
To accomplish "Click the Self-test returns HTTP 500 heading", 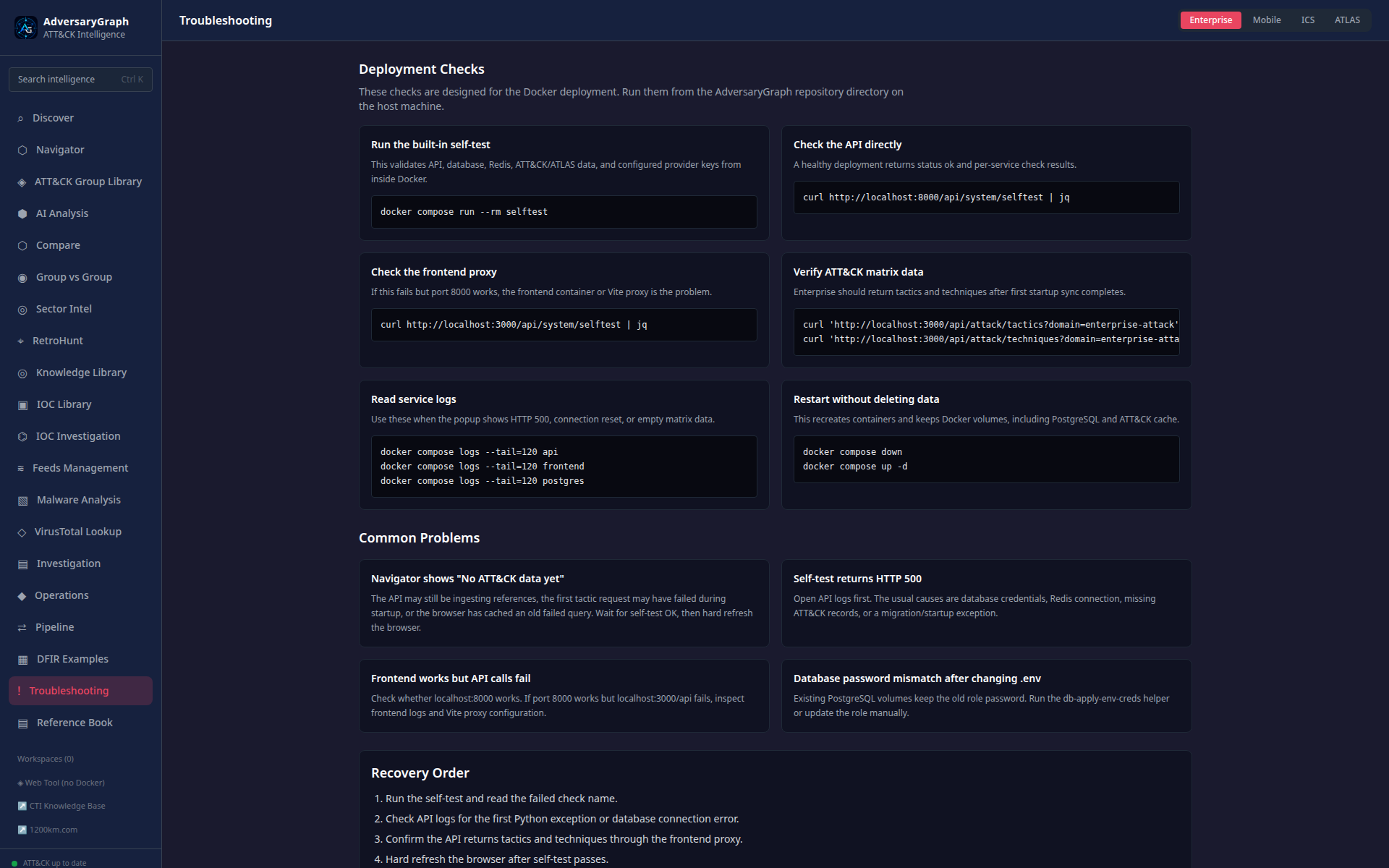I will [857, 579].
